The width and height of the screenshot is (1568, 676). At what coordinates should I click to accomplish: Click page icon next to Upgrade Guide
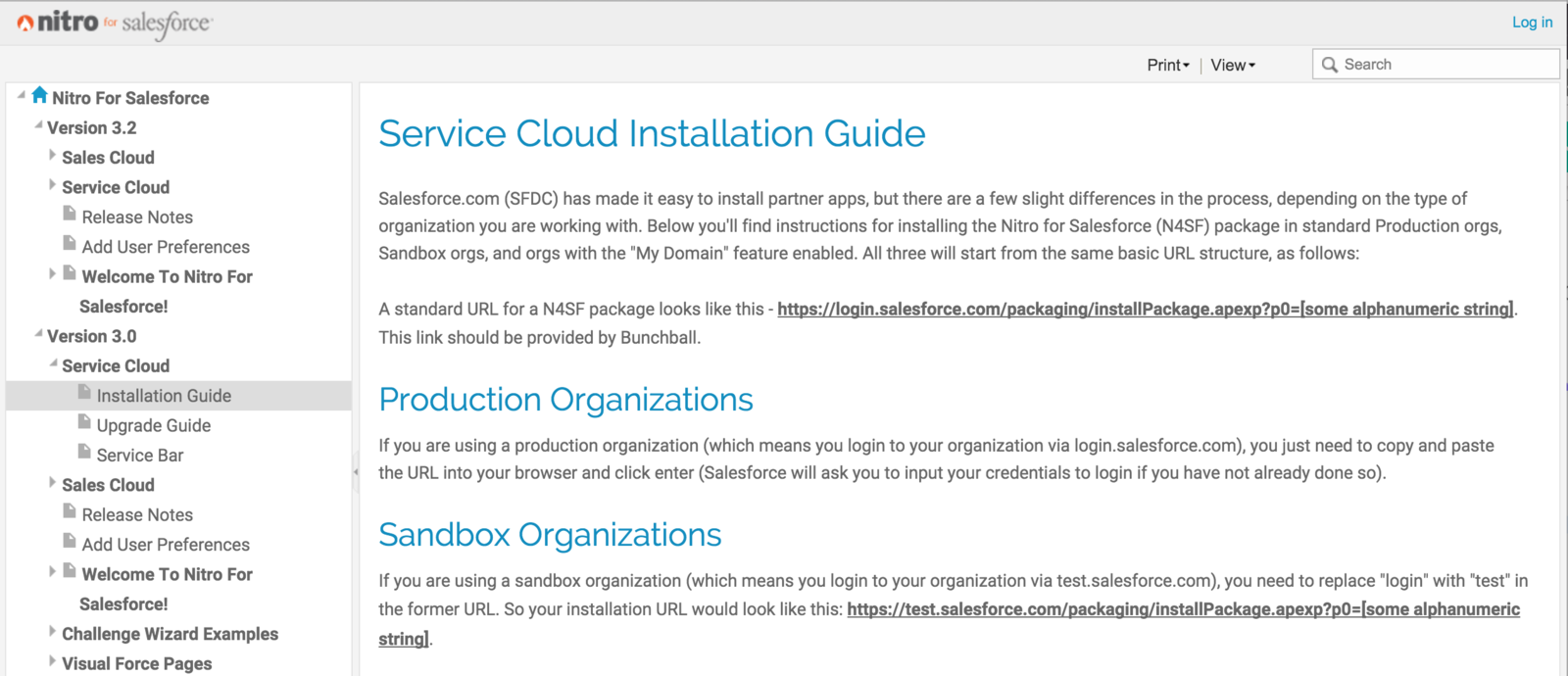tap(84, 422)
